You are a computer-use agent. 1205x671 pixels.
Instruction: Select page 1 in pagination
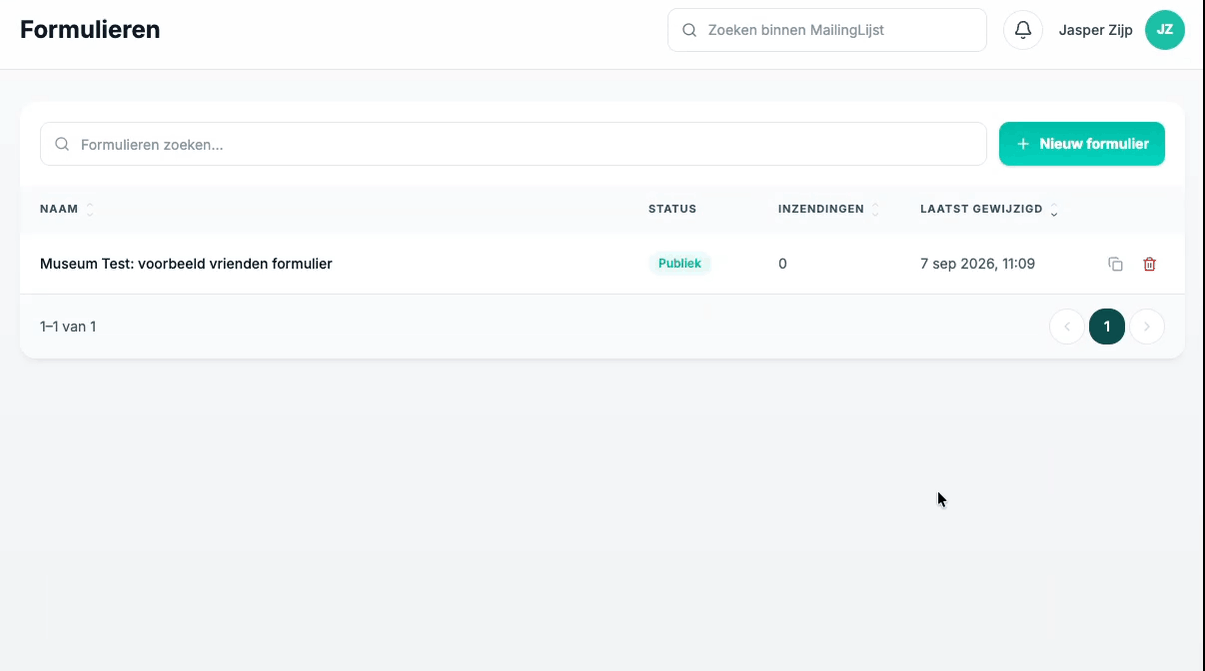[x=1107, y=326]
